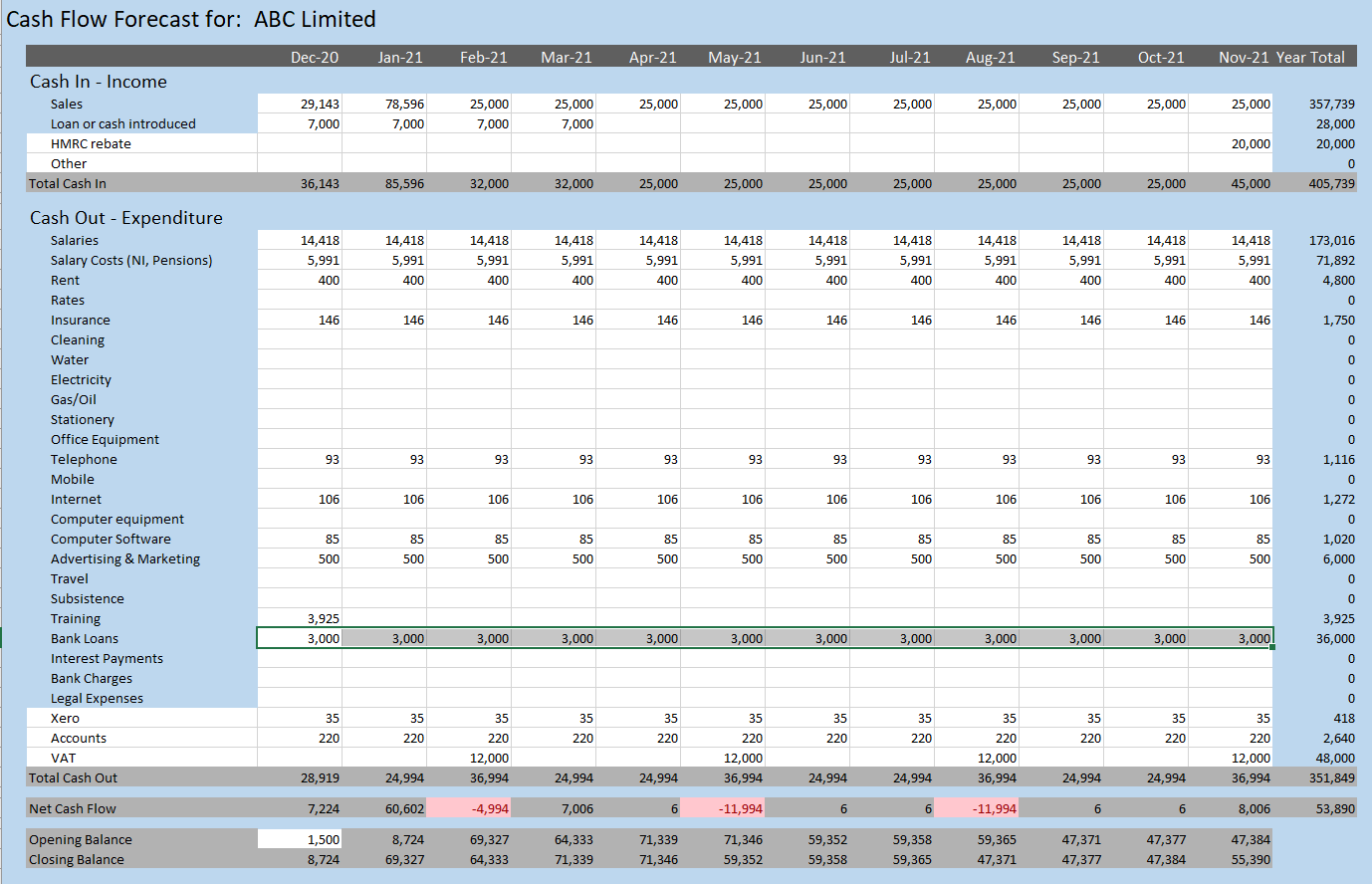This screenshot has width=1372, height=884.
Task: Select the Feb-21 Net Cash Flow cell
Action: 469,808
